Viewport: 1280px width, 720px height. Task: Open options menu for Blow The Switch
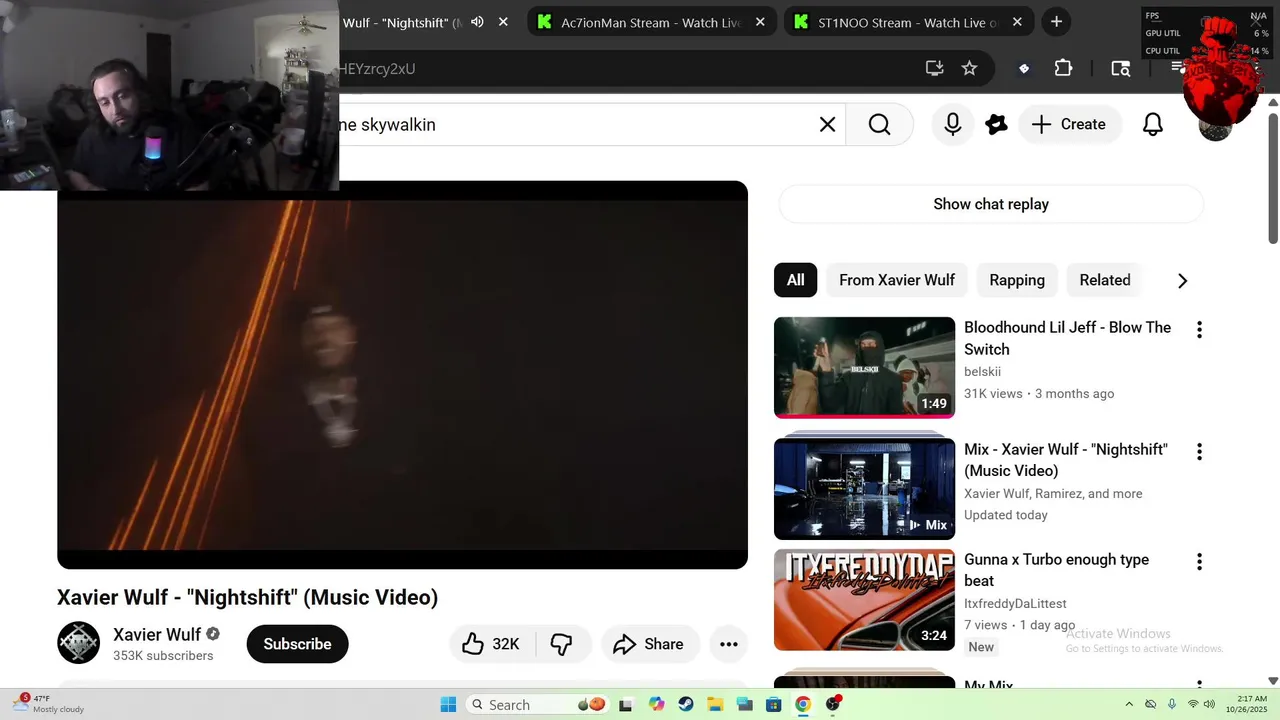(x=1199, y=329)
